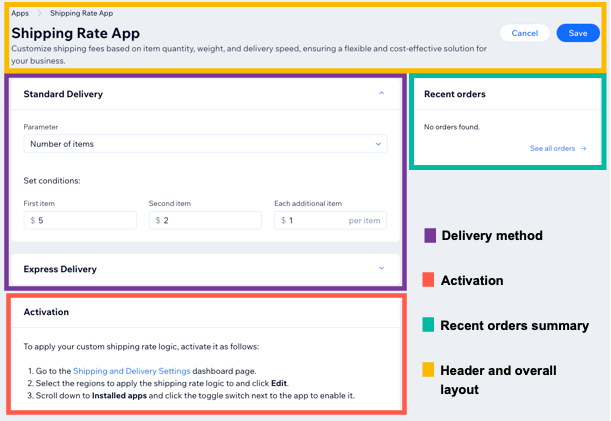This screenshot has width=611, height=421.
Task: Click the breadcrumb separator chevron icon
Action: [39, 13]
